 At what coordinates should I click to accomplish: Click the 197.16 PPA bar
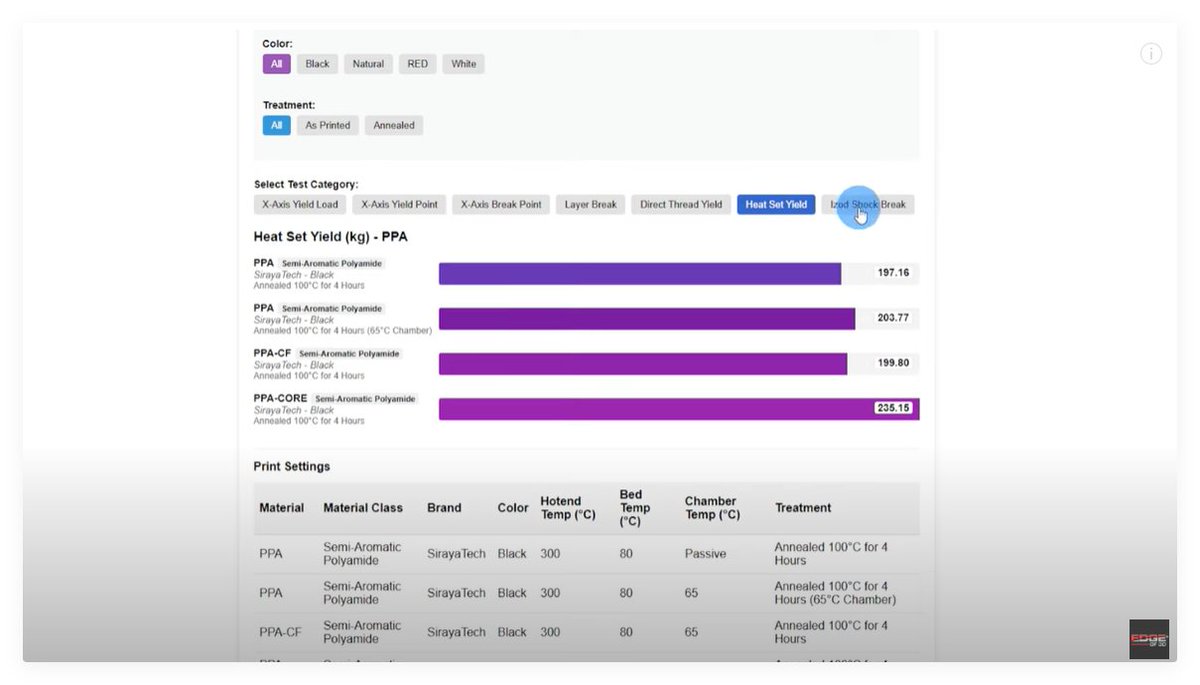[x=640, y=273]
